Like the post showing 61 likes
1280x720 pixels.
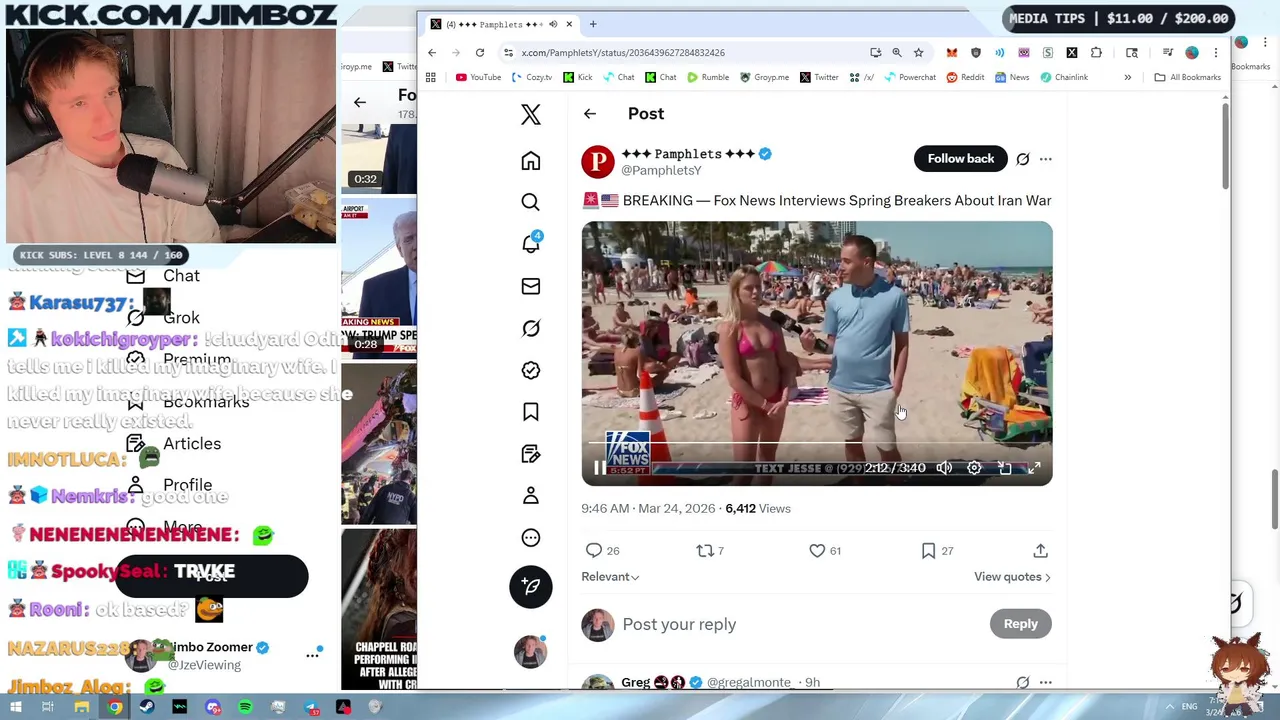(x=817, y=550)
